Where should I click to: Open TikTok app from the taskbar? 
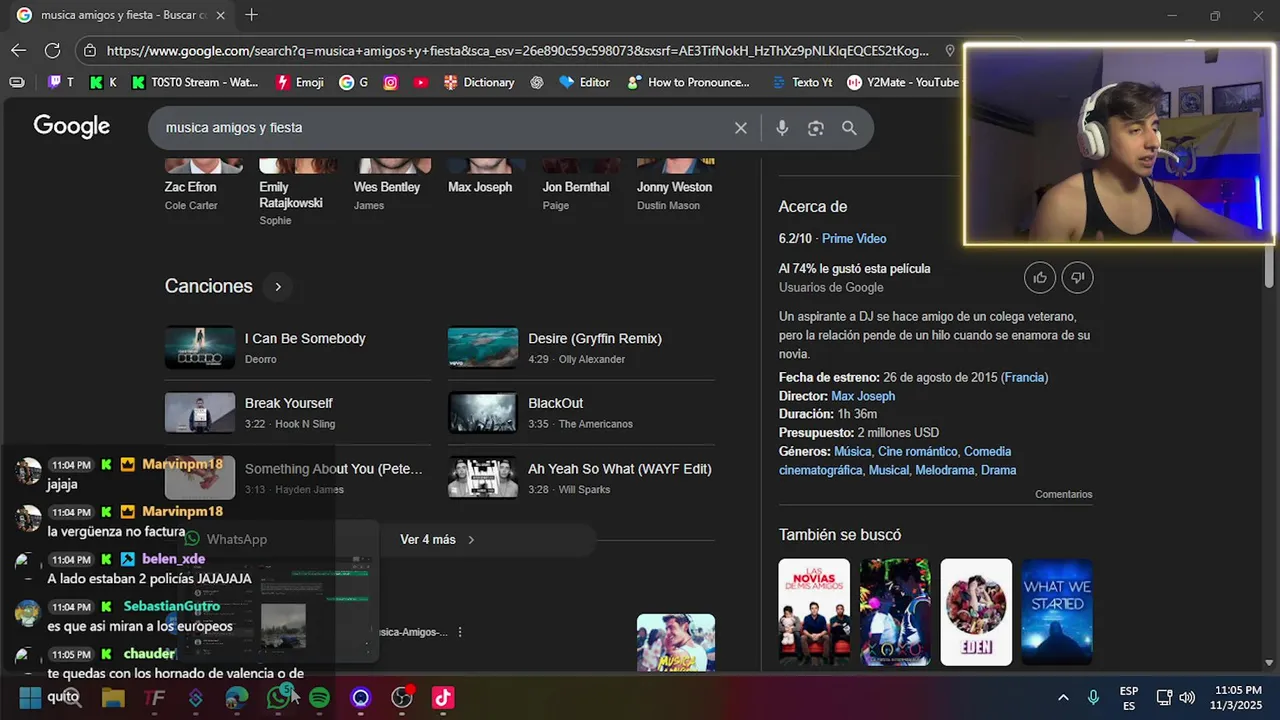pyautogui.click(x=443, y=697)
